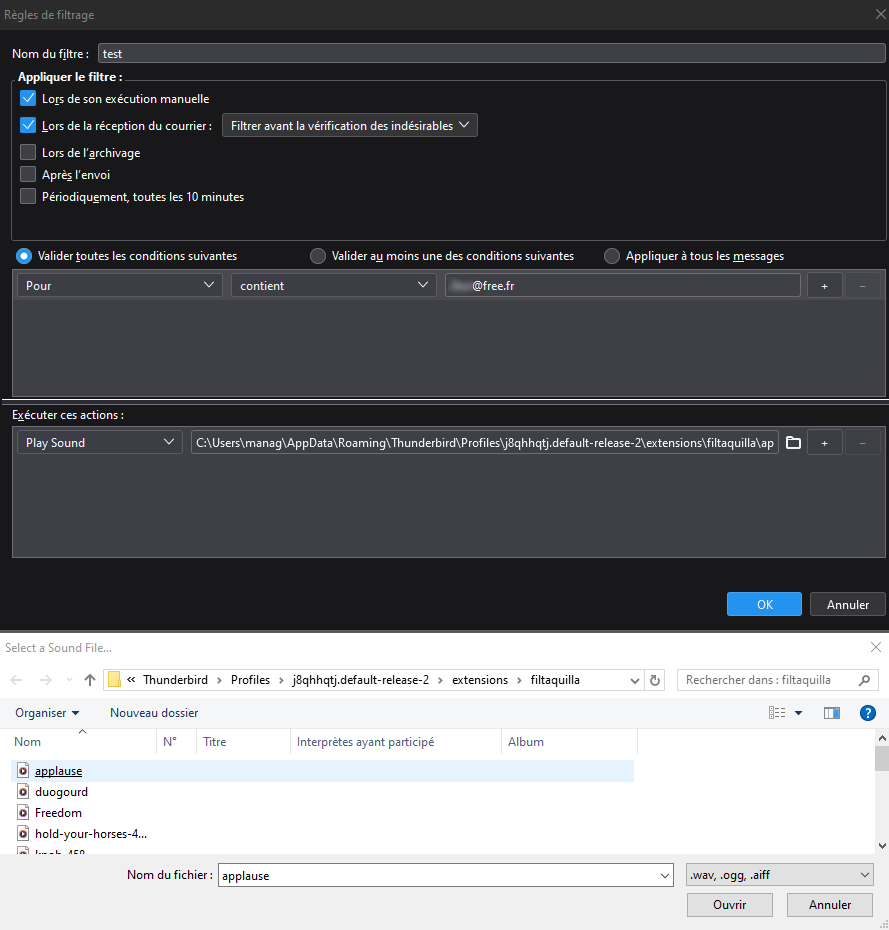Enable 'Après l'envoi' checkbox
Screen dimensions: 889x930
(28, 174)
